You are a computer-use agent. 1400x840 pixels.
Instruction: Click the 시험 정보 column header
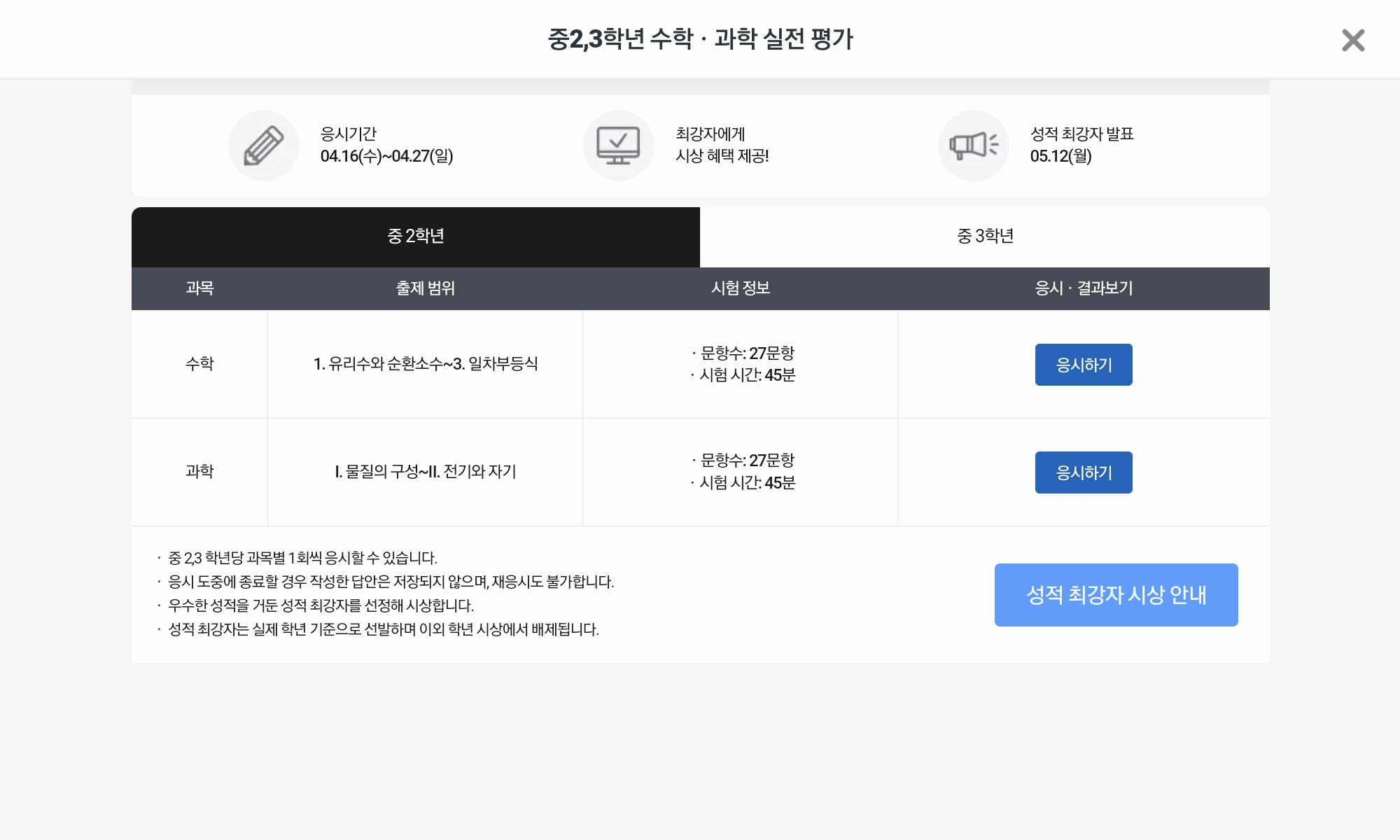740,288
